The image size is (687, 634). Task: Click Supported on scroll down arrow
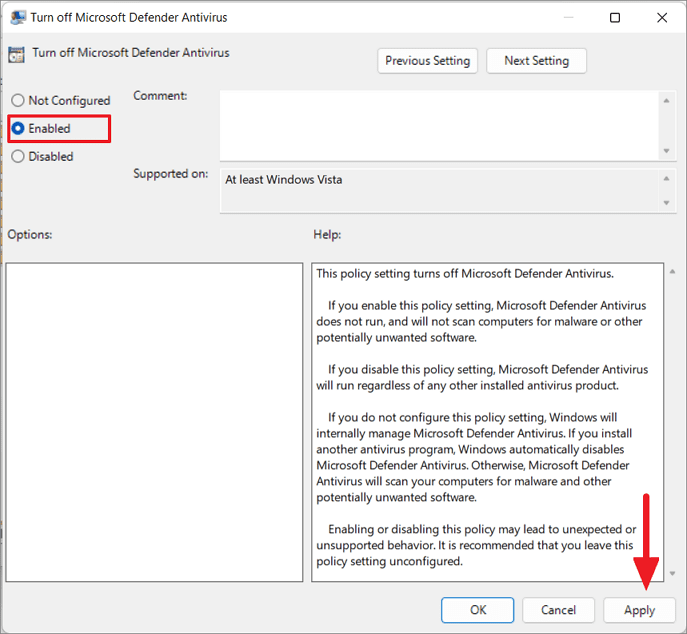coord(666,203)
